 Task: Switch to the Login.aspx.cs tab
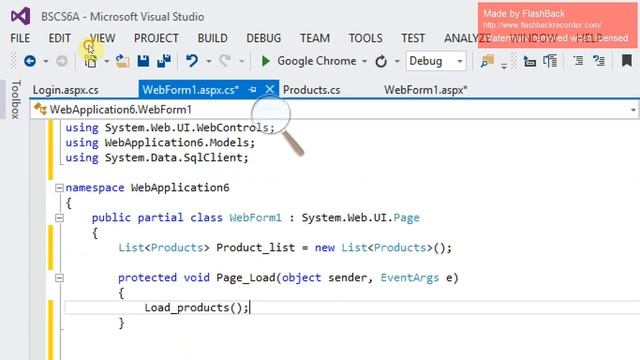(x=66, y=90)
